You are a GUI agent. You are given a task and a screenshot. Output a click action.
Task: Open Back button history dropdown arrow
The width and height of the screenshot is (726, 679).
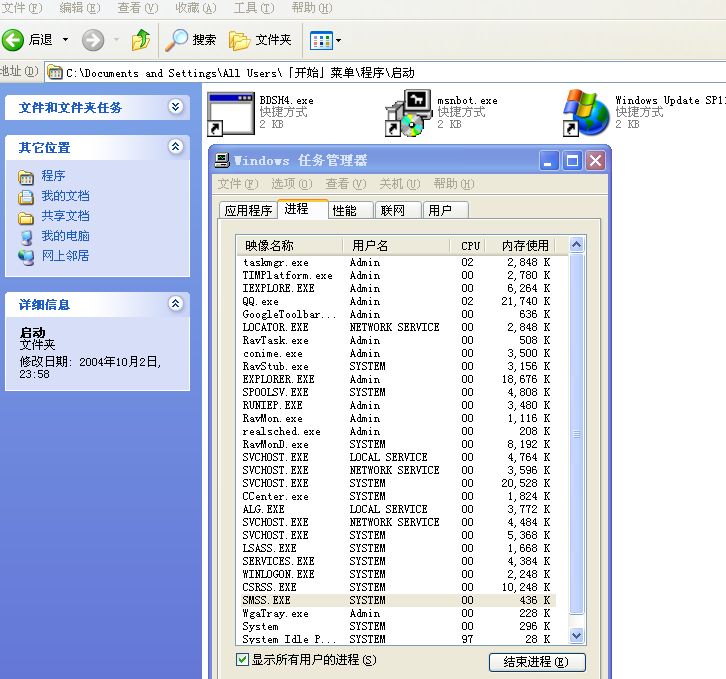point(65,40)
